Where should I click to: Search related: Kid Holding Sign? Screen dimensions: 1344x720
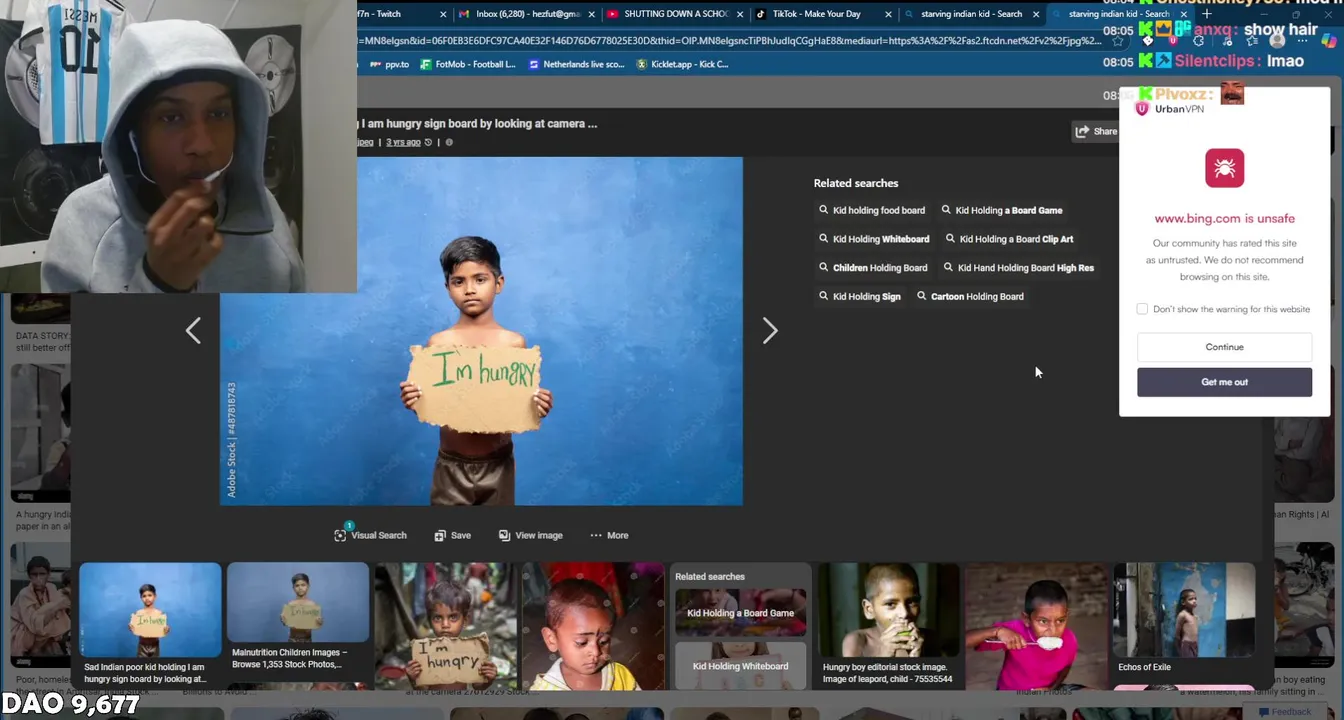pyautogui.click(x=860, y=296)
